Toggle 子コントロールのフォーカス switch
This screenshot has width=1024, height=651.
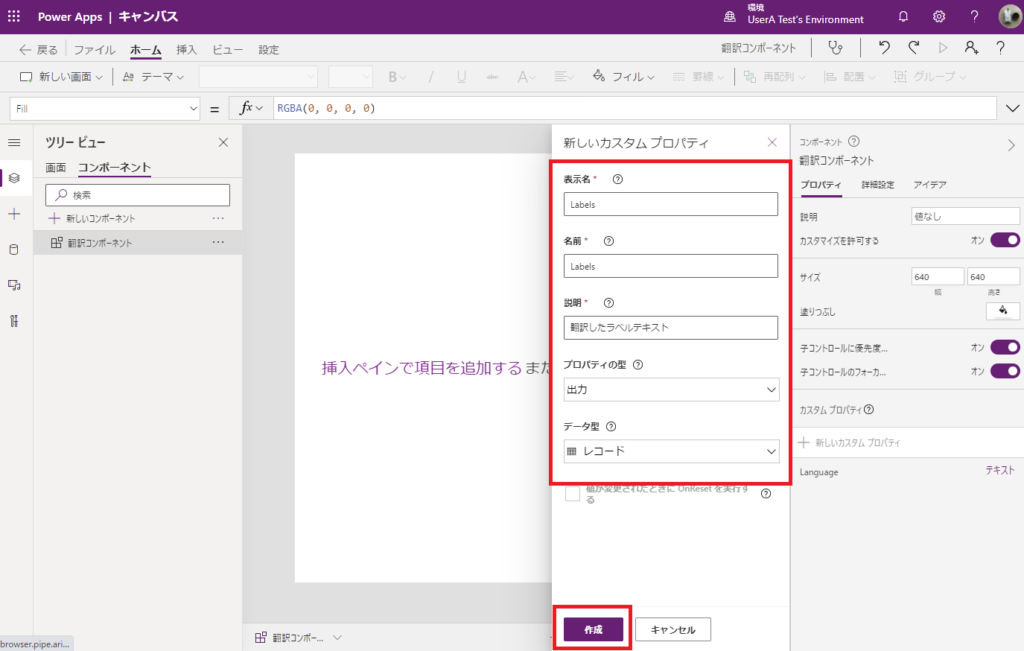coord(1004,372)
